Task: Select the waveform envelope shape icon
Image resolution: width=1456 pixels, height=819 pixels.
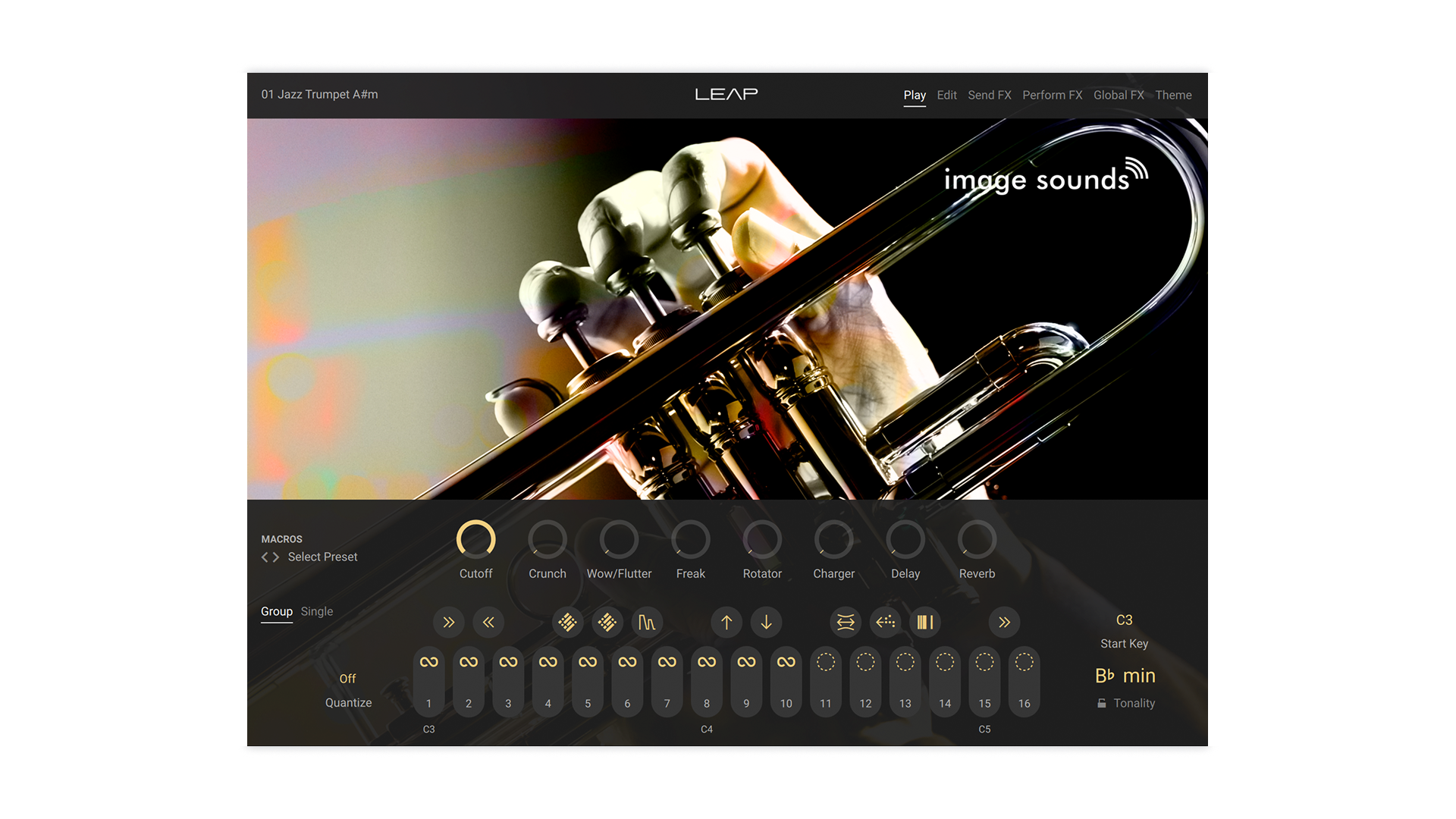Action: tap(646, 622)
